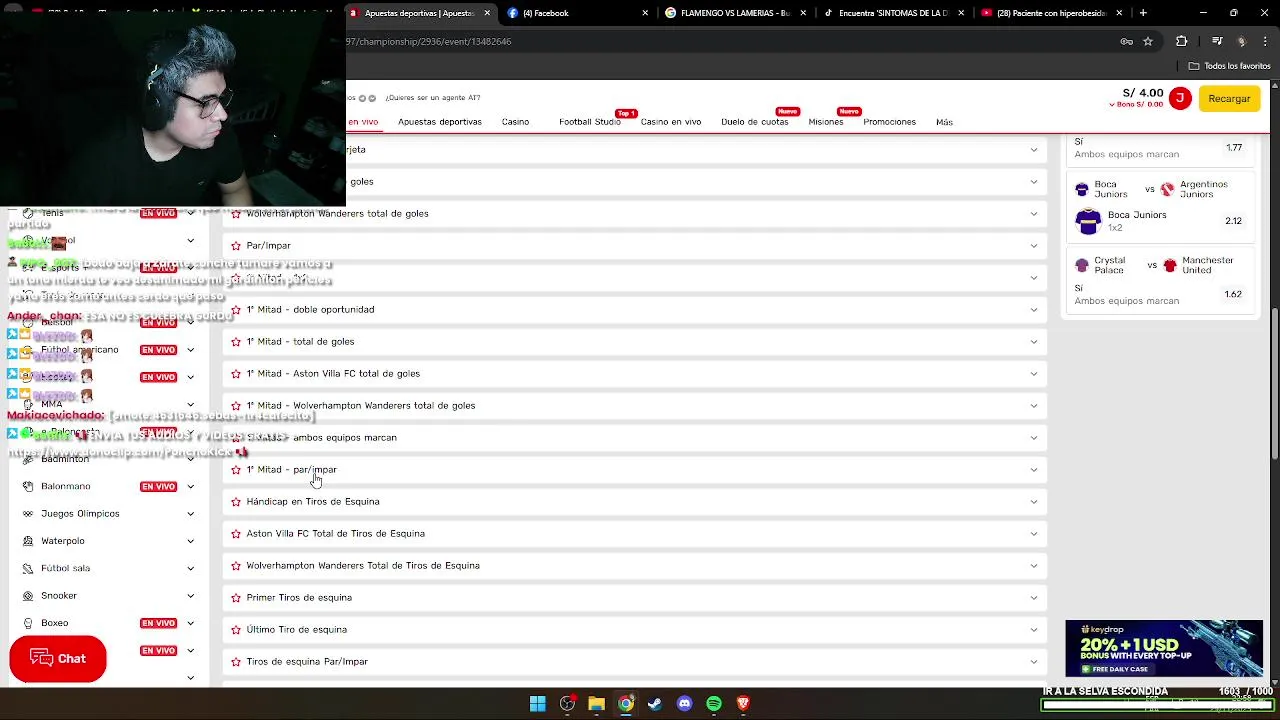Click the ¿Quieres ser un agente AT? text
The height and width of the screenshot is (720, 1280).
pos(433,98)
